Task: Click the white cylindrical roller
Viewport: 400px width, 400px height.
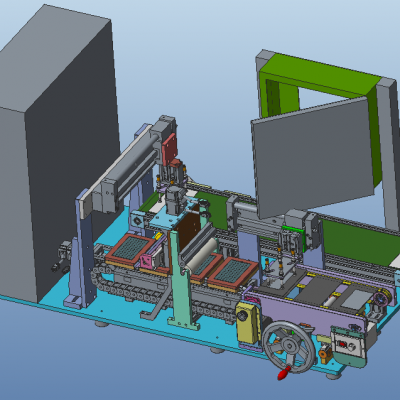Action: 202,254
